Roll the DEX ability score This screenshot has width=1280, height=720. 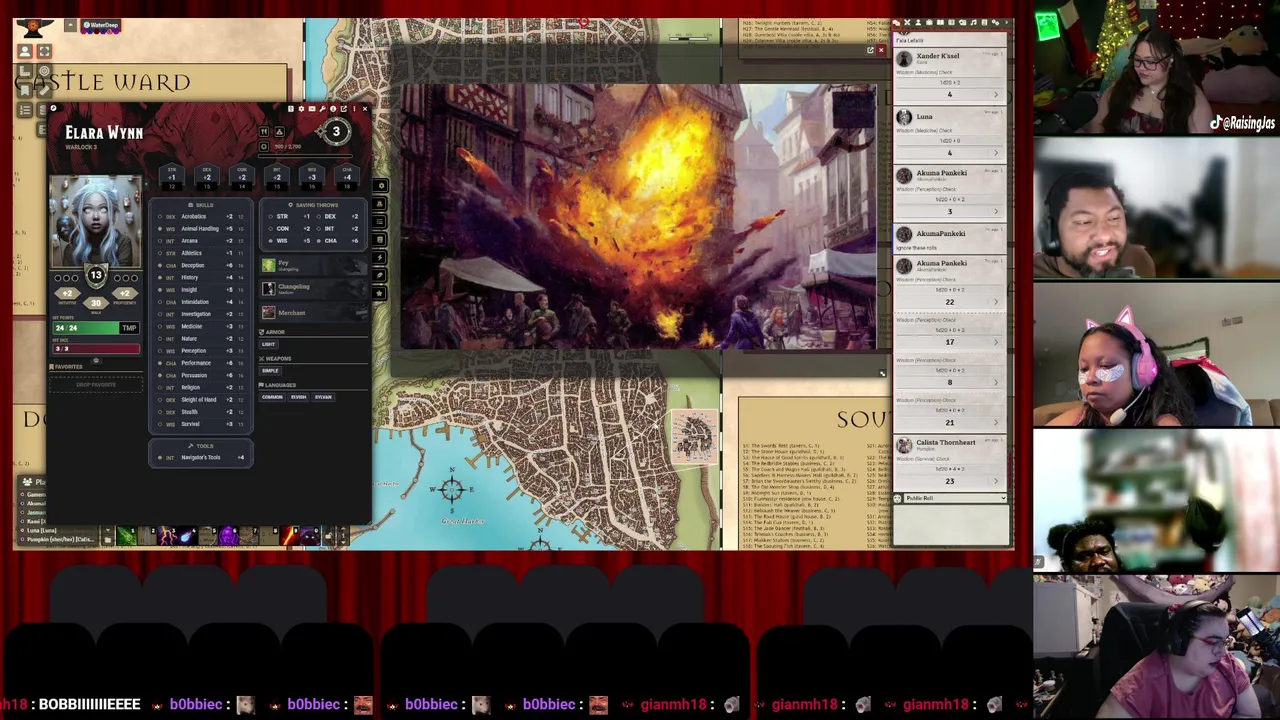click(x=207, y=177)
